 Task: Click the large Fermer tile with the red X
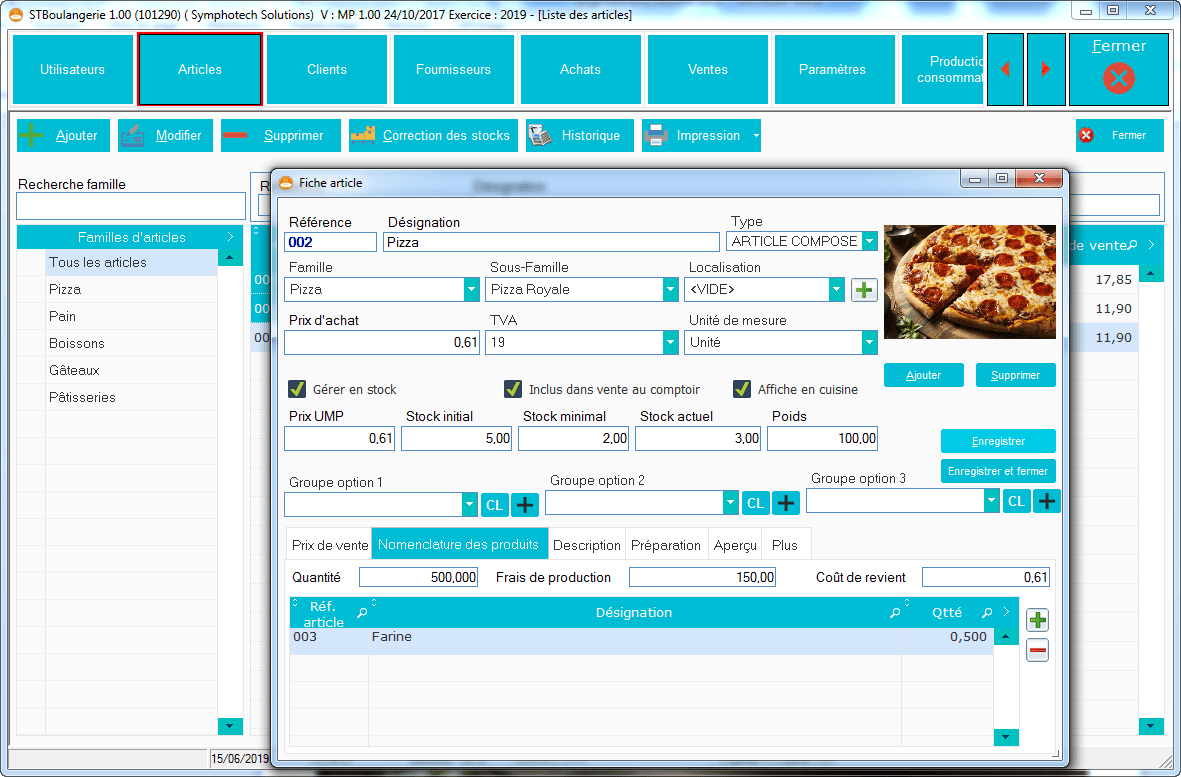click(1118, 69)
